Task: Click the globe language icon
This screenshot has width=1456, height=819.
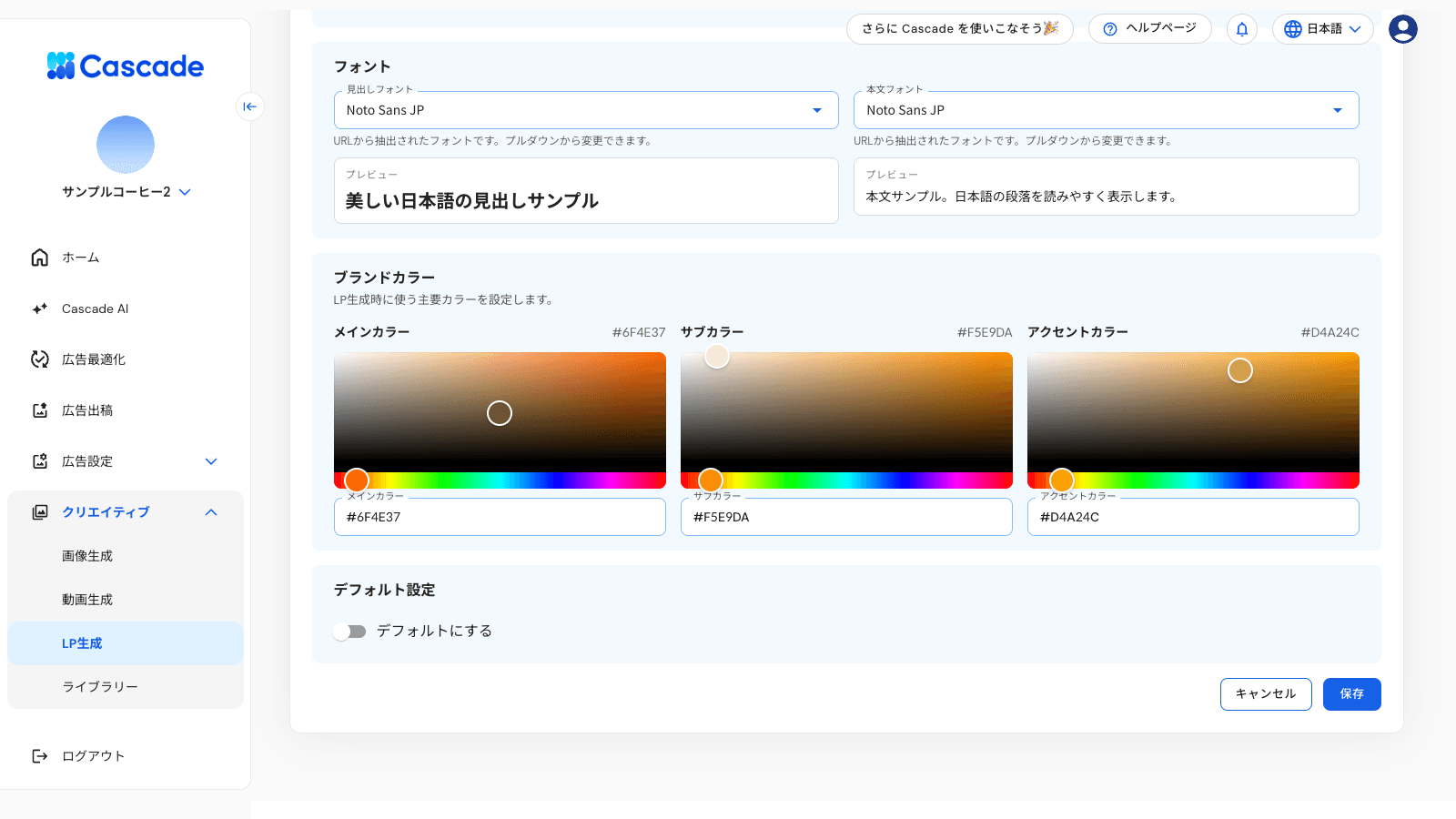Action: [x=1293, y=29]
